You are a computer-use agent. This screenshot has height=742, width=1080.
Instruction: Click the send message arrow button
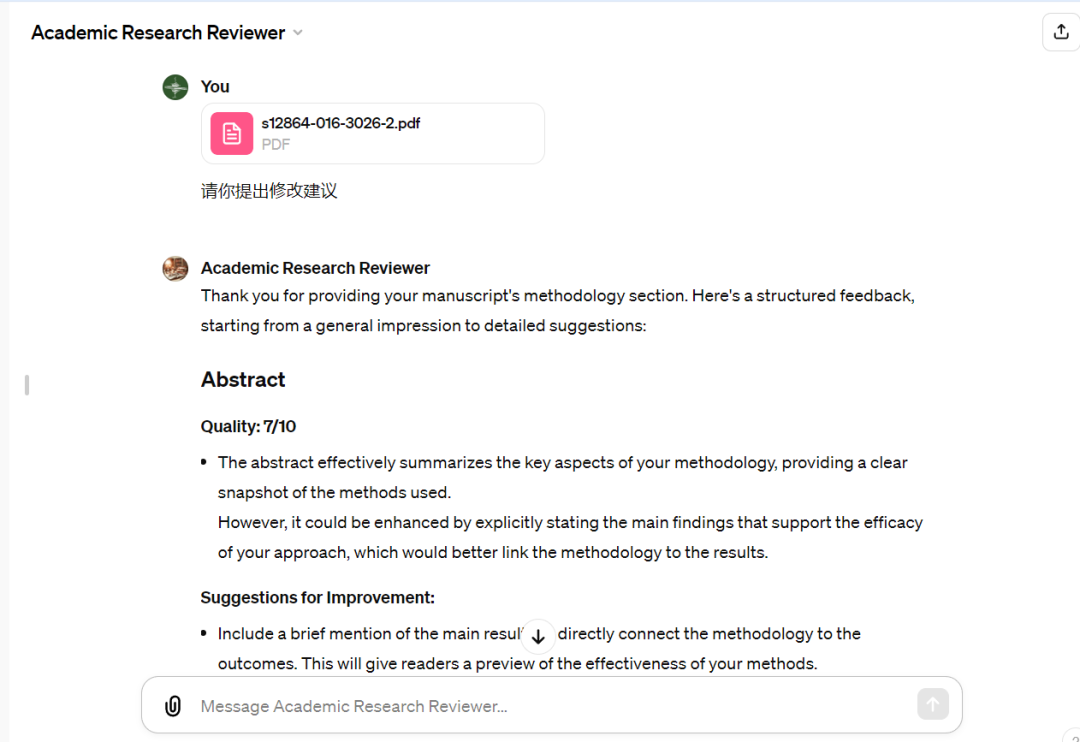coord(933,704)
